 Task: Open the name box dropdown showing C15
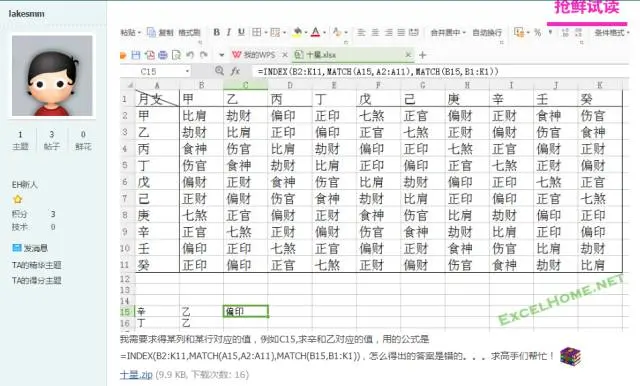pos(187,71)
